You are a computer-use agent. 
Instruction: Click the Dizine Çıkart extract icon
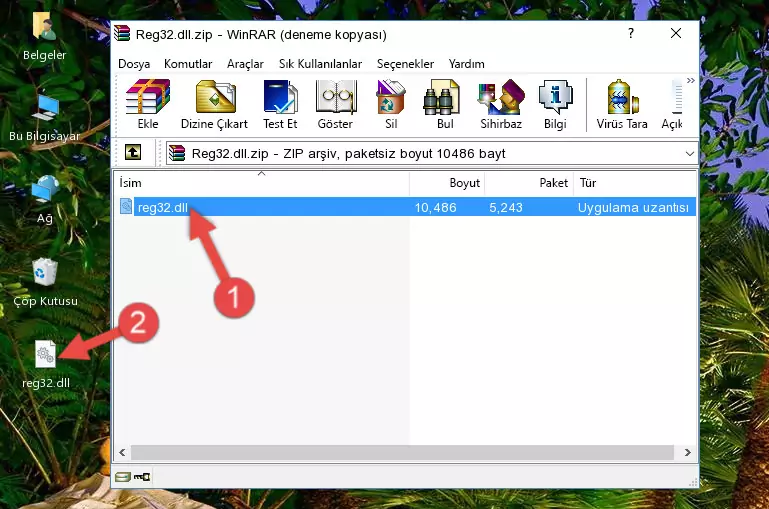tap(214, 104)
